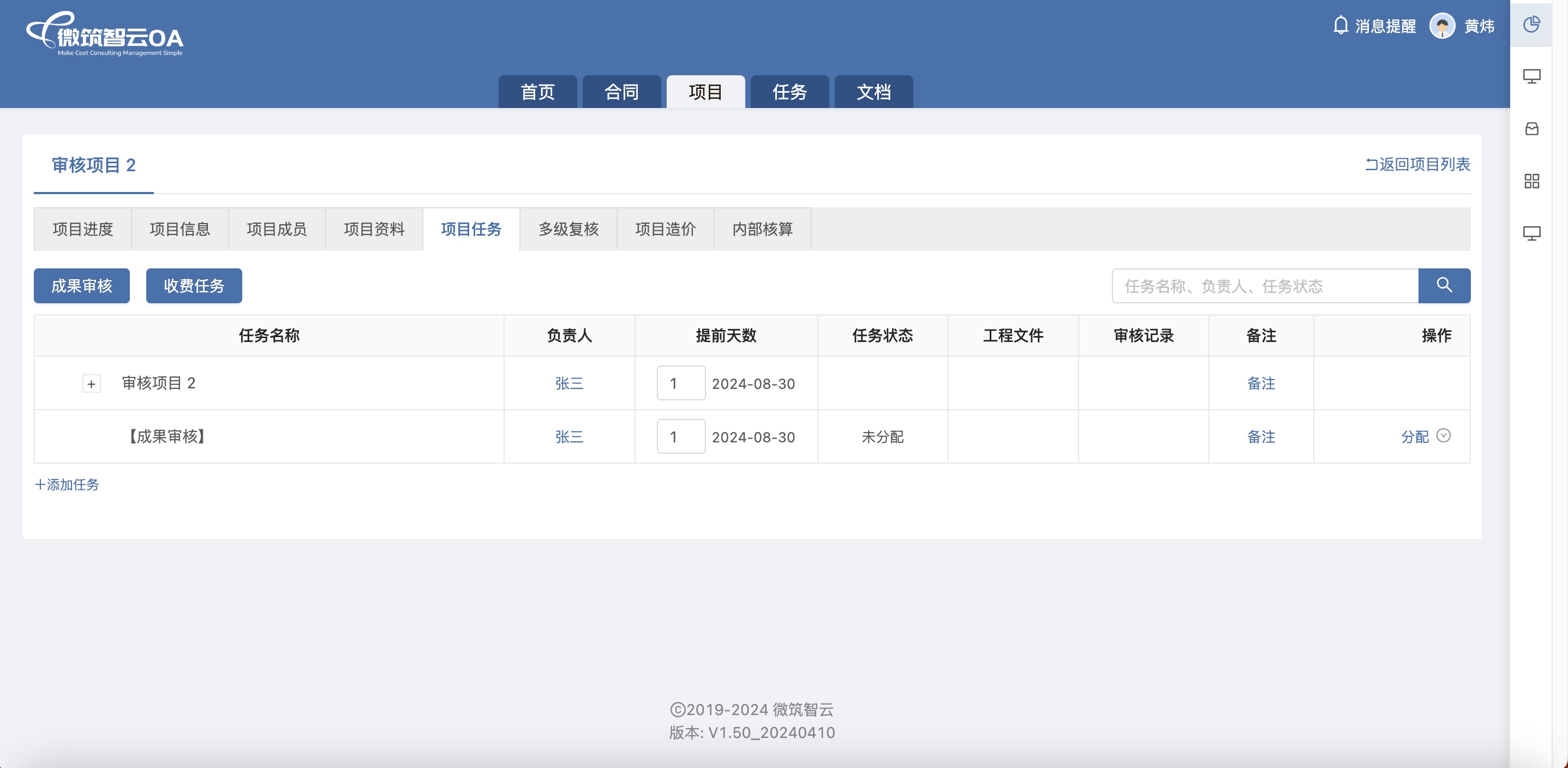Open dropdown arrow beside 分配

pos(1443,436)
